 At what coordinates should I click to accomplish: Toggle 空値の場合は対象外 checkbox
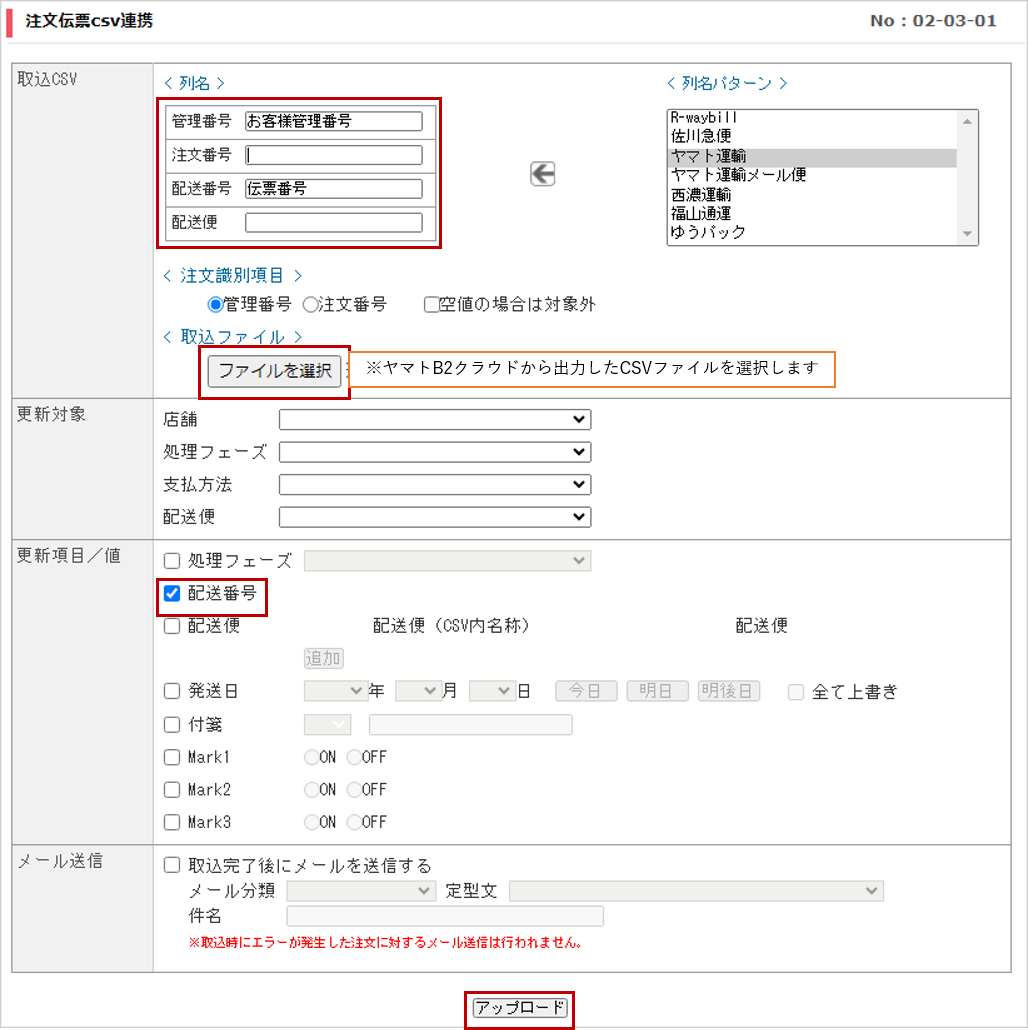(x=431, y=305)
